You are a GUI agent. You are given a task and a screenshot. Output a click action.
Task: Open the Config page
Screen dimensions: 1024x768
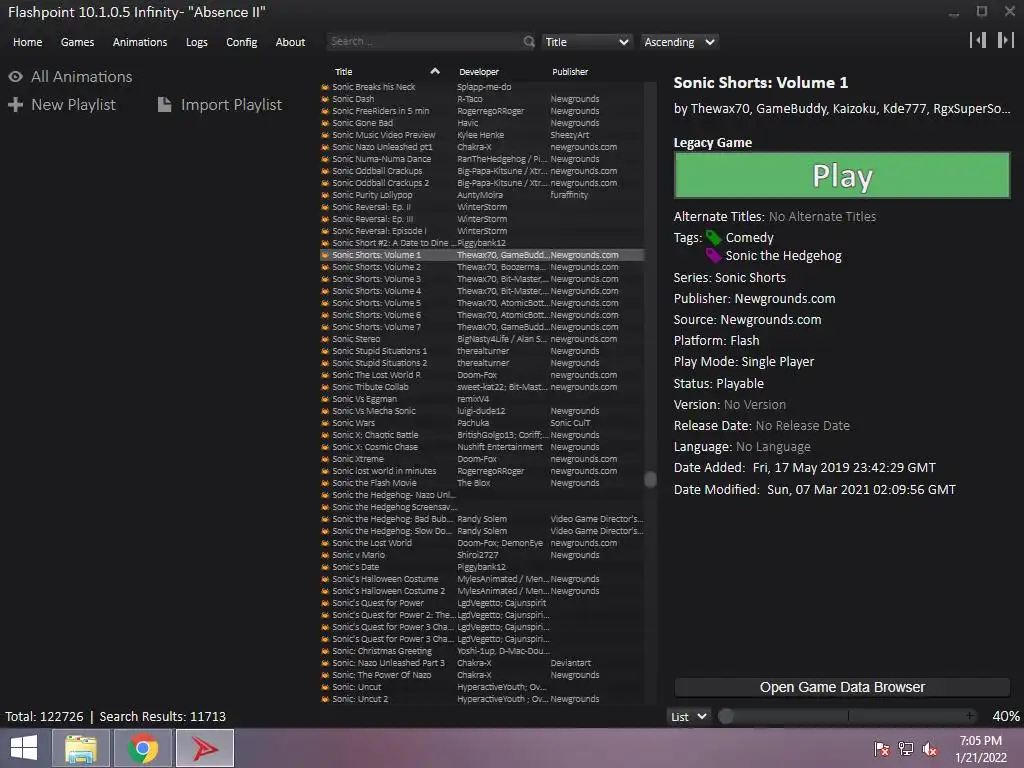click(x=242, y=42)
